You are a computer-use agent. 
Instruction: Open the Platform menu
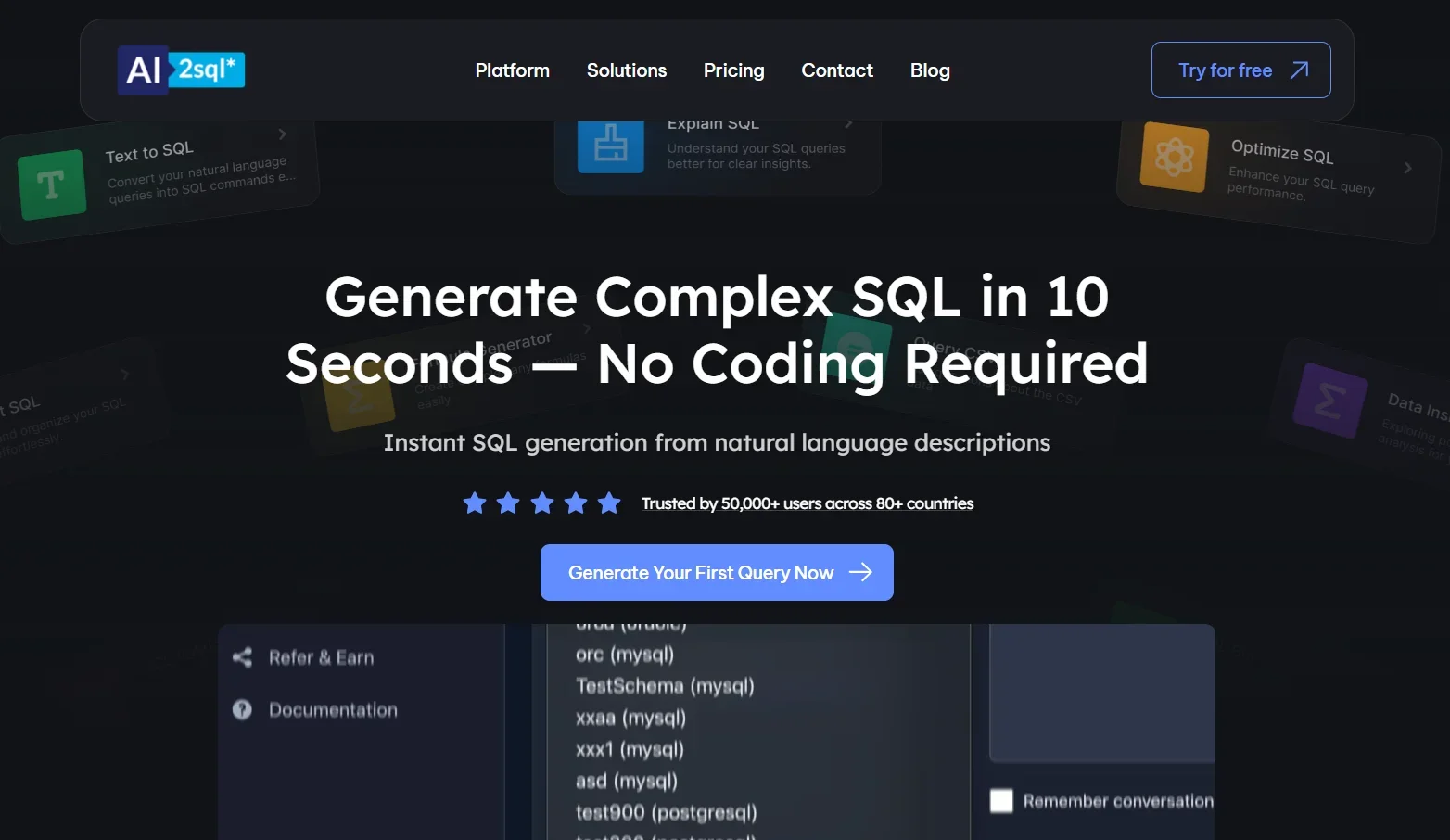tap(512, 70)
